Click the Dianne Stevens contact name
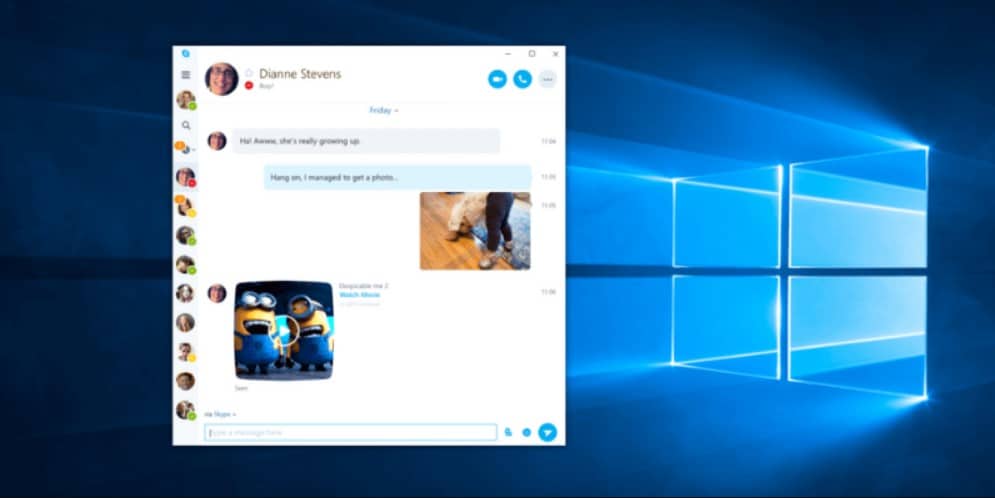Image resolution: width=995 pixels, height=498 pixels. coord(300,74)
